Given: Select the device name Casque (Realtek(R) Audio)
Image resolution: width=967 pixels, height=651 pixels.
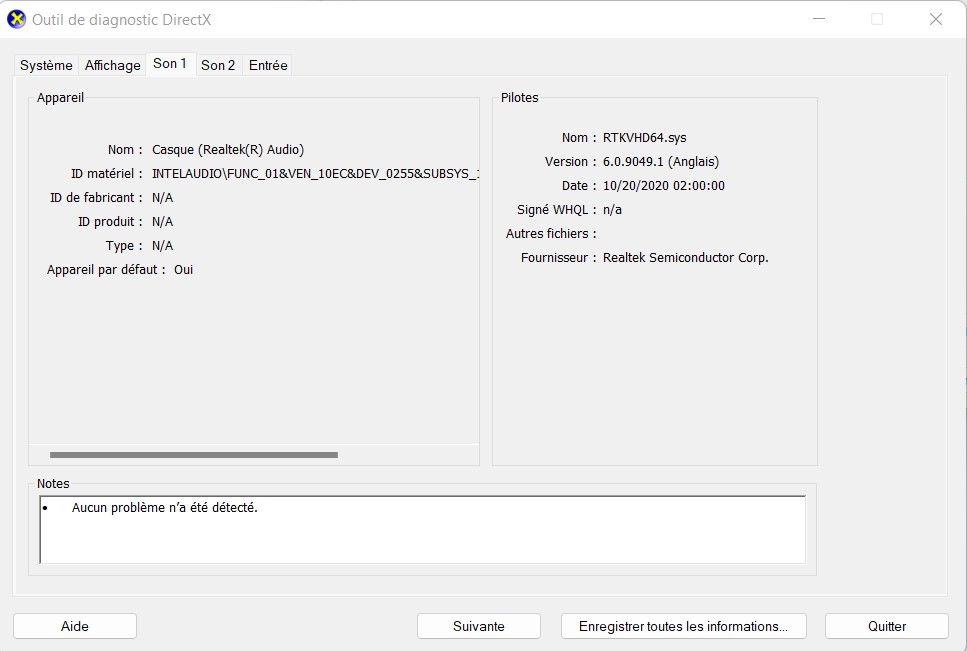Looking at the screenshot, I should click(x=228, y=150).
